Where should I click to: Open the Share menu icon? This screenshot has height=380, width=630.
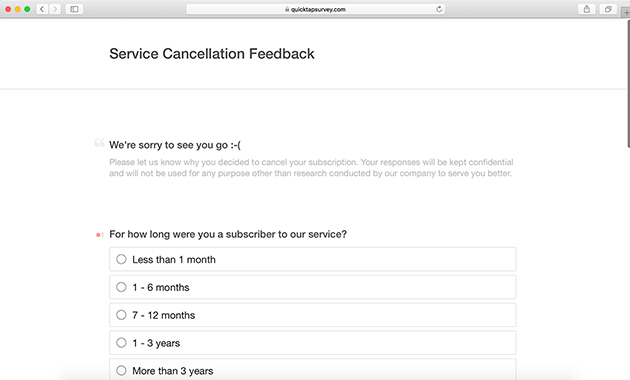587,9
